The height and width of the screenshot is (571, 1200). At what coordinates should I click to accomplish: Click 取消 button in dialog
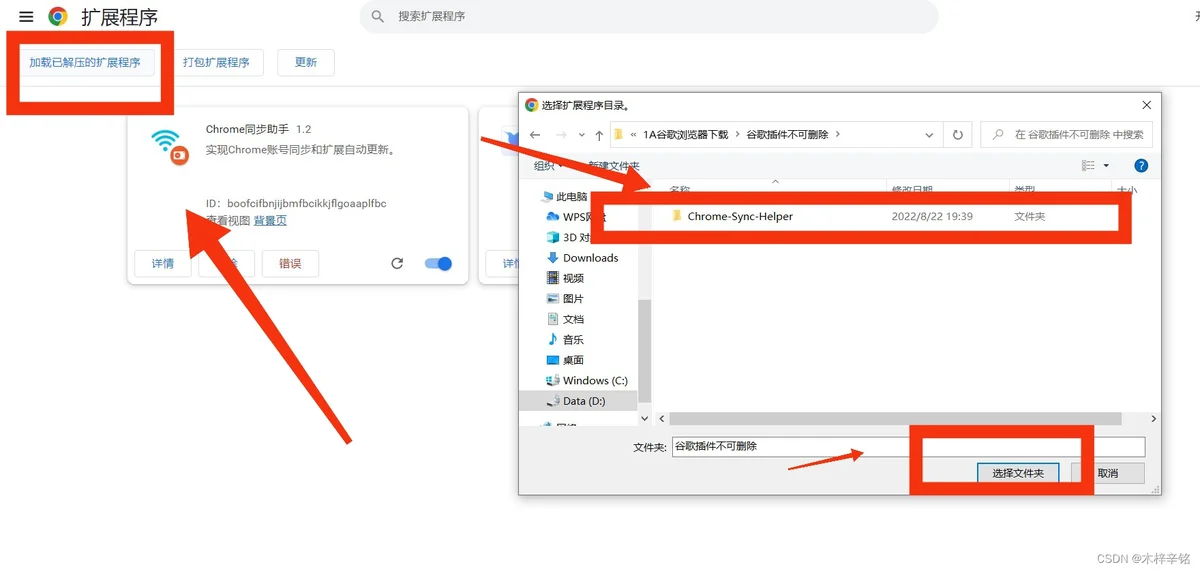pyautogui.click(x=1107, y=473)
